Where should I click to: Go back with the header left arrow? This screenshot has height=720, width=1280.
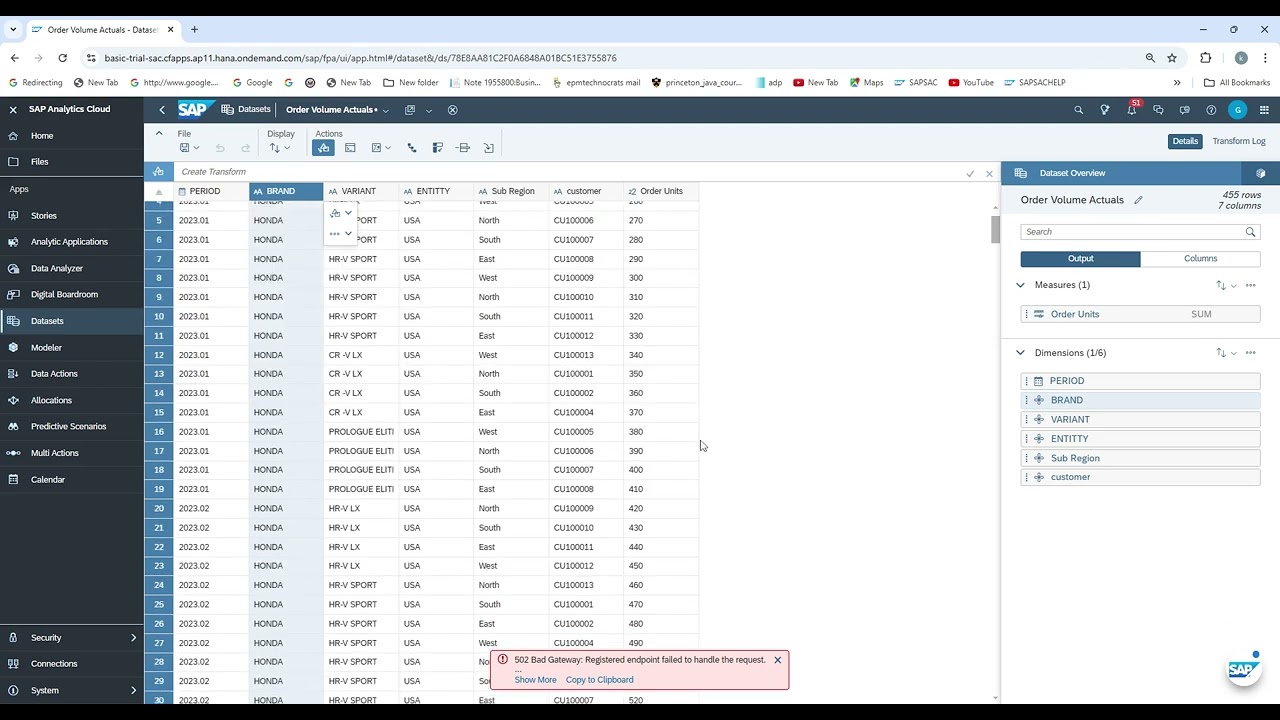(x=162, y=110)
